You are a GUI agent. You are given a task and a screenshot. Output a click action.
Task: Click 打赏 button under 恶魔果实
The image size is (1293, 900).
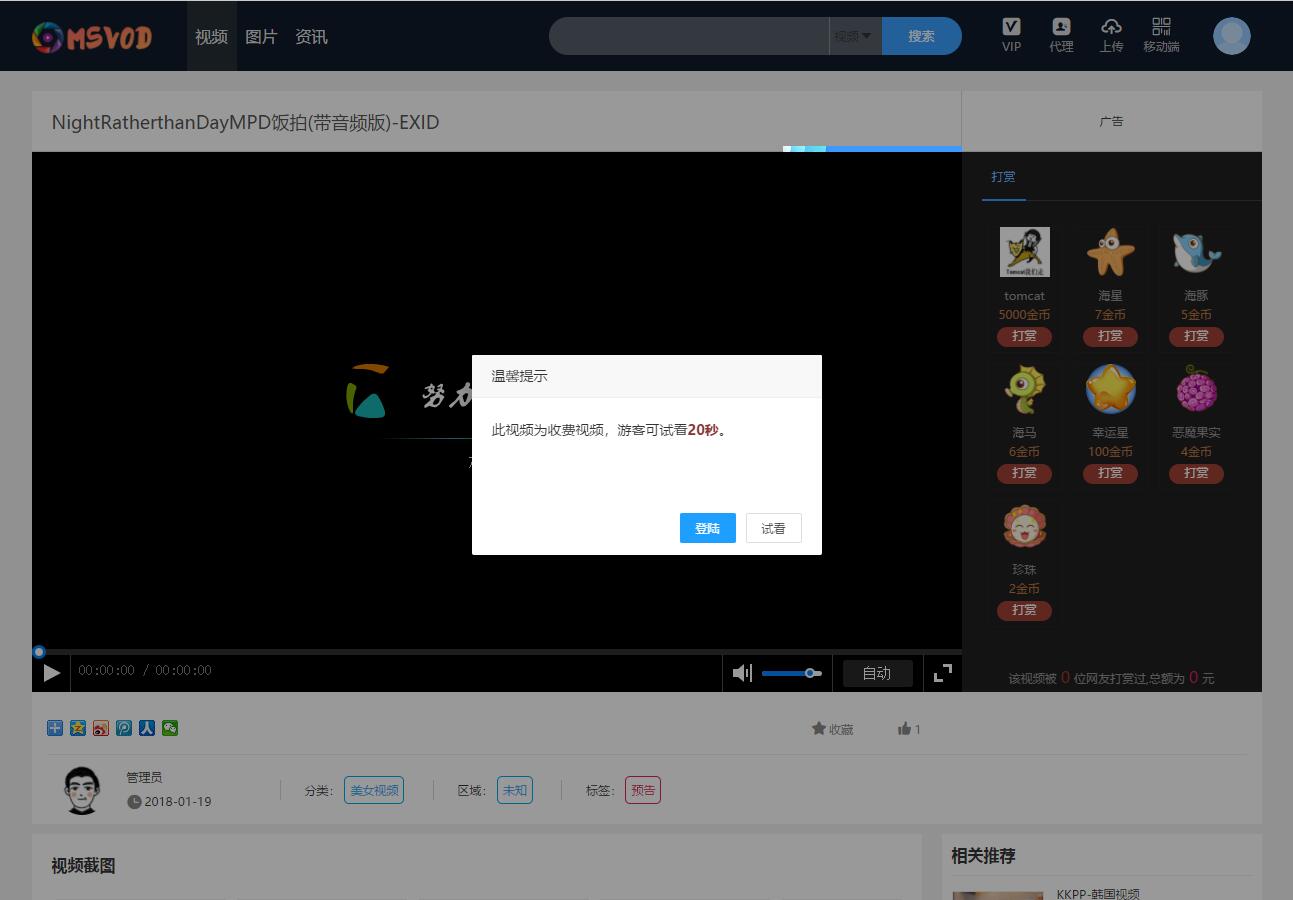click(x=1196, y=473)
